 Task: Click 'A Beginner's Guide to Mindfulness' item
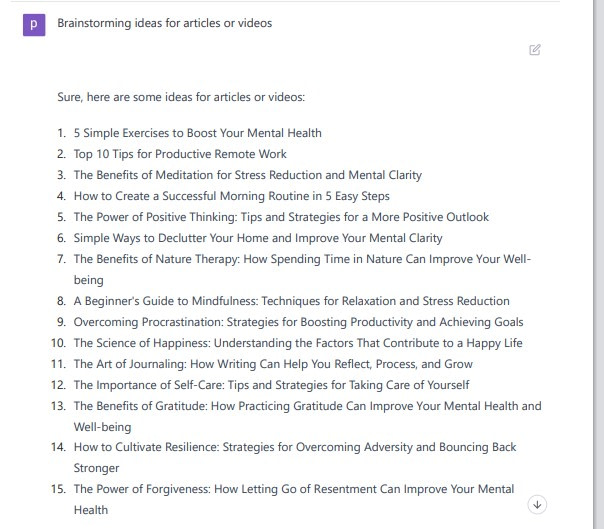[x=292, y=301]
